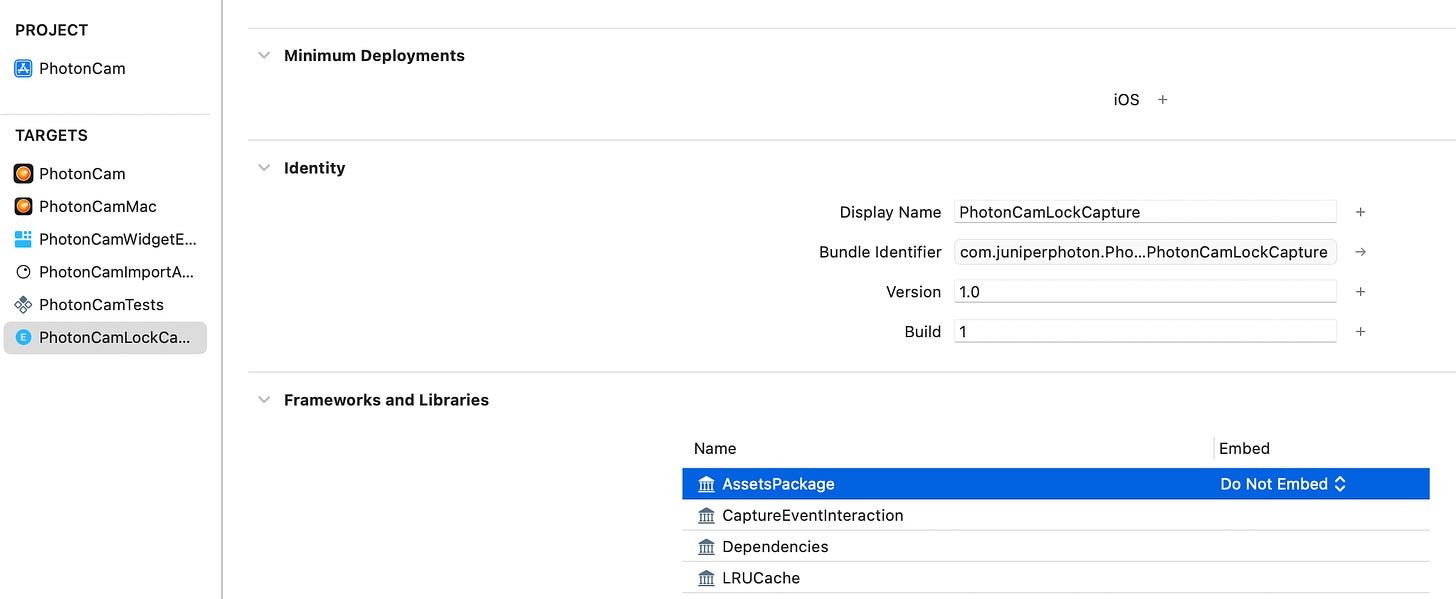Click the PhotonCamLockCa... extension icon
The height and width of the screenshot is (599, 1456).
pyautogui.click(x=23, y=338)
